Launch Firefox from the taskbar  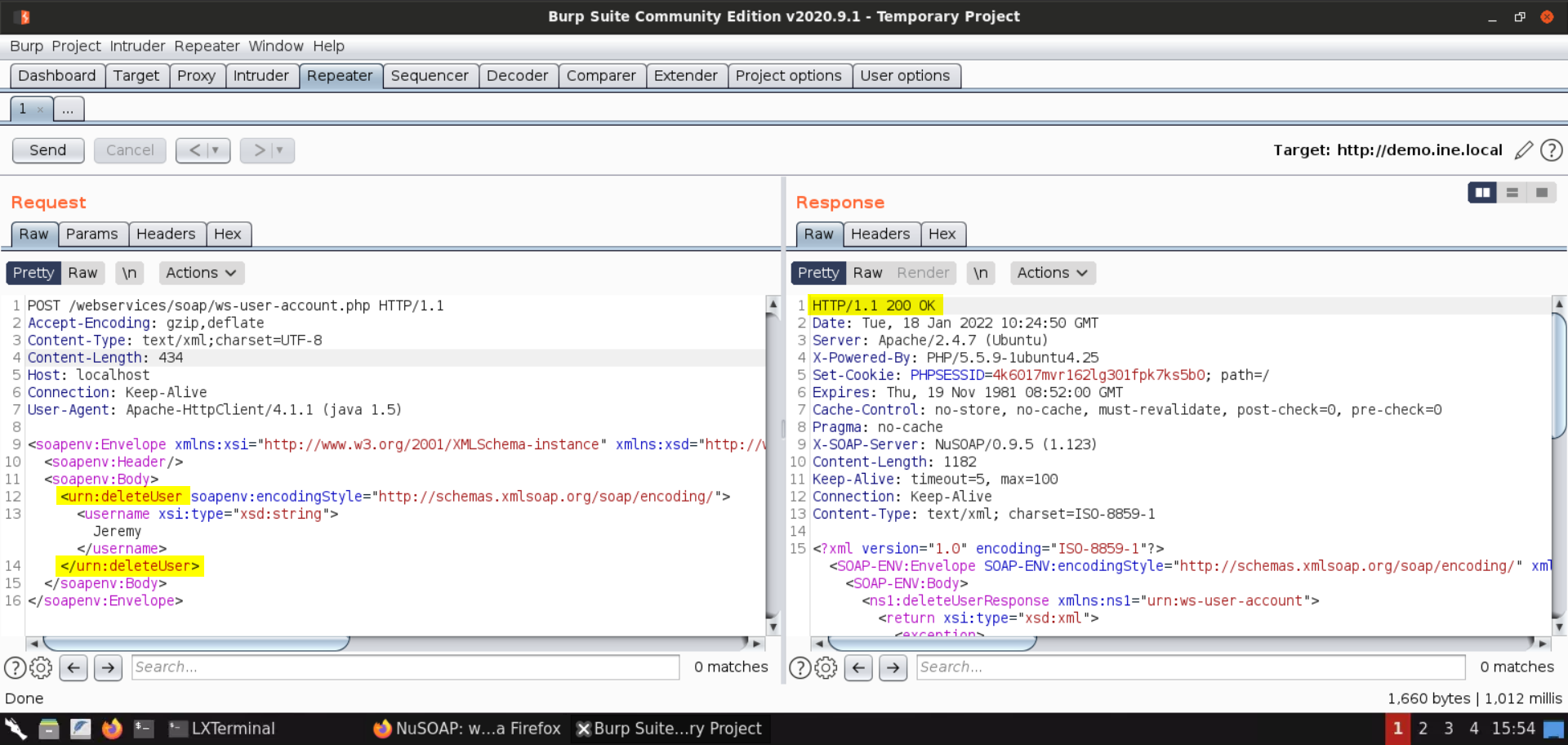pos(112,729)
